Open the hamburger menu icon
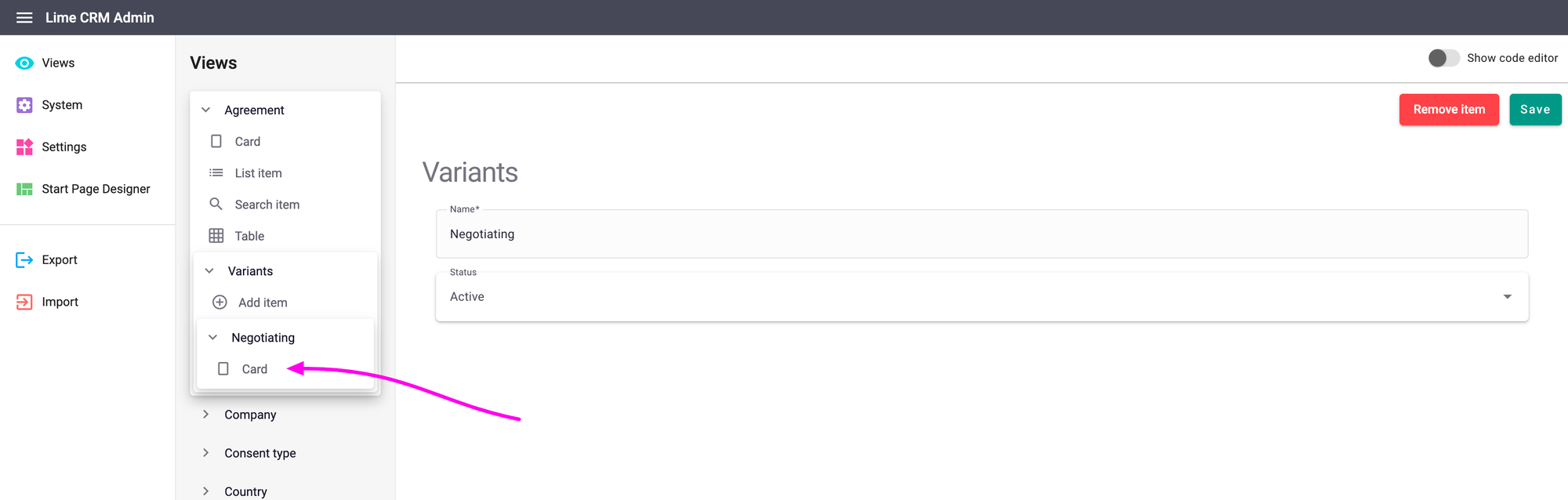 (x=24, y=17)
